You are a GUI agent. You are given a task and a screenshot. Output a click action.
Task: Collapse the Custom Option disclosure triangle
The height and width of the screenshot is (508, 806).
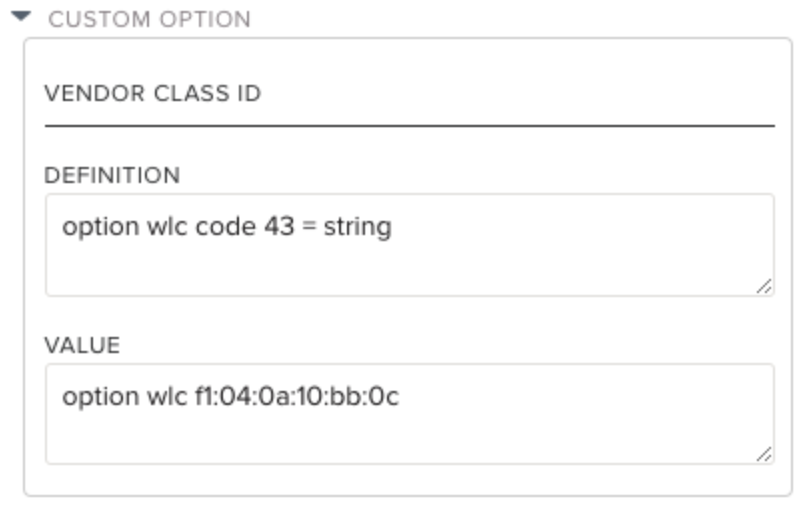click(23, 18)
